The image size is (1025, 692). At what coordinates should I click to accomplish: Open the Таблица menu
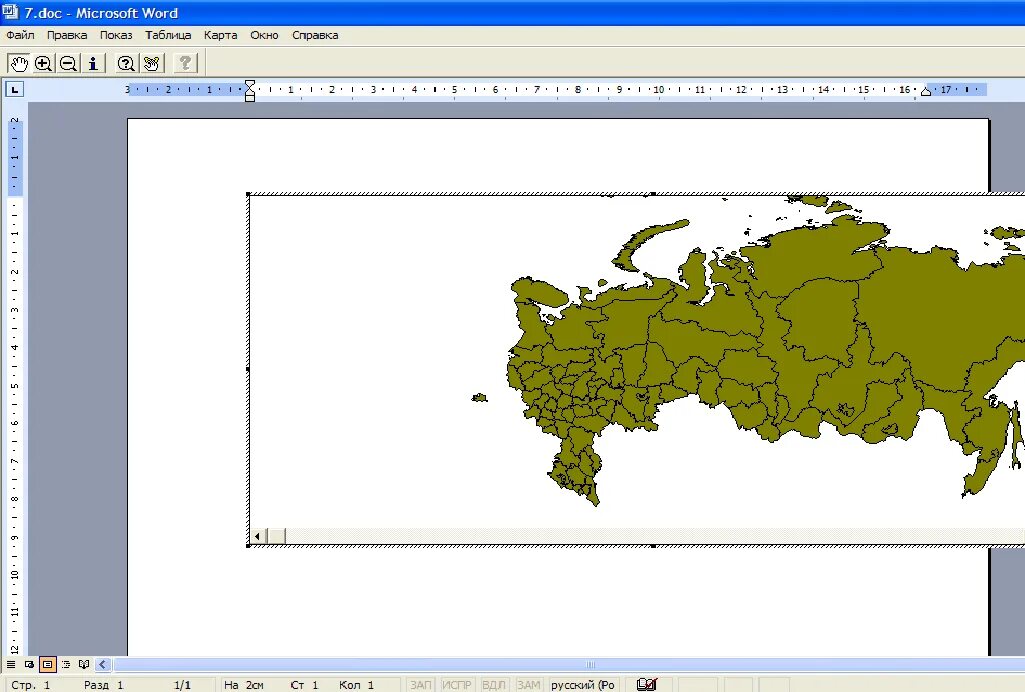coord(168,35)
